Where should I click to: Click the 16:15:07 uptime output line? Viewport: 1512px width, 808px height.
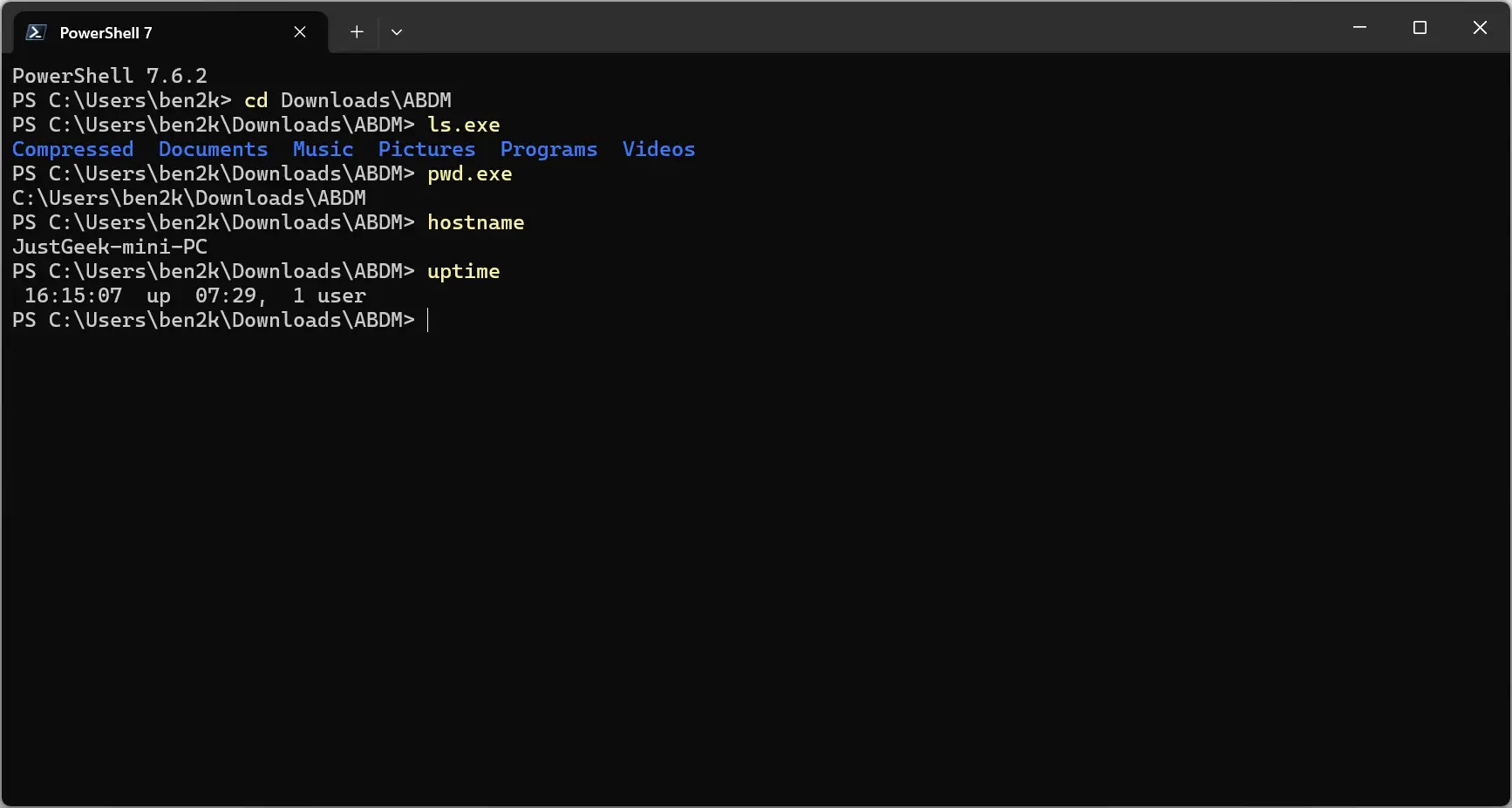[x=195, y=296]
